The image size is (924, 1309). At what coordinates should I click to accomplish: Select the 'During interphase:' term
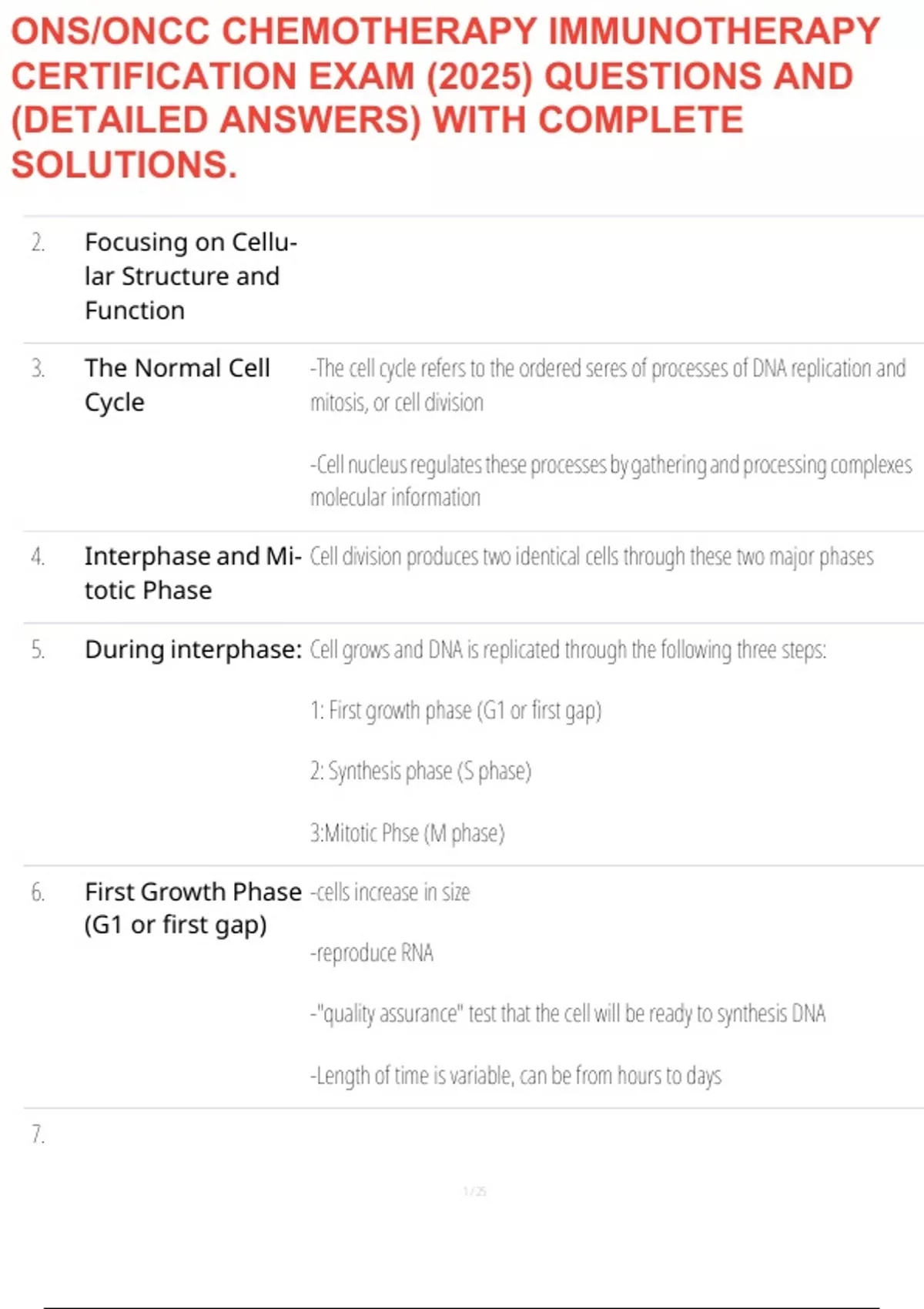(192, 649)
